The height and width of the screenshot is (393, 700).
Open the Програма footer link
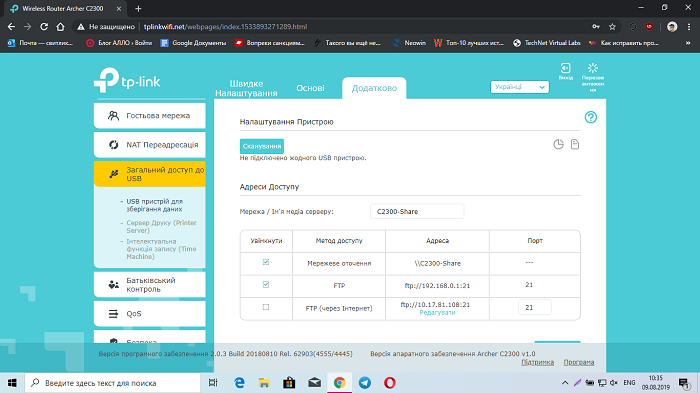click(x=579, y=362)
